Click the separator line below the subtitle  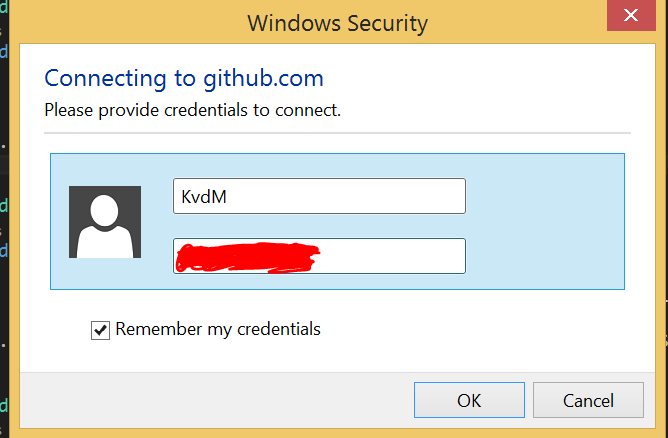click(x=337, y=133)
